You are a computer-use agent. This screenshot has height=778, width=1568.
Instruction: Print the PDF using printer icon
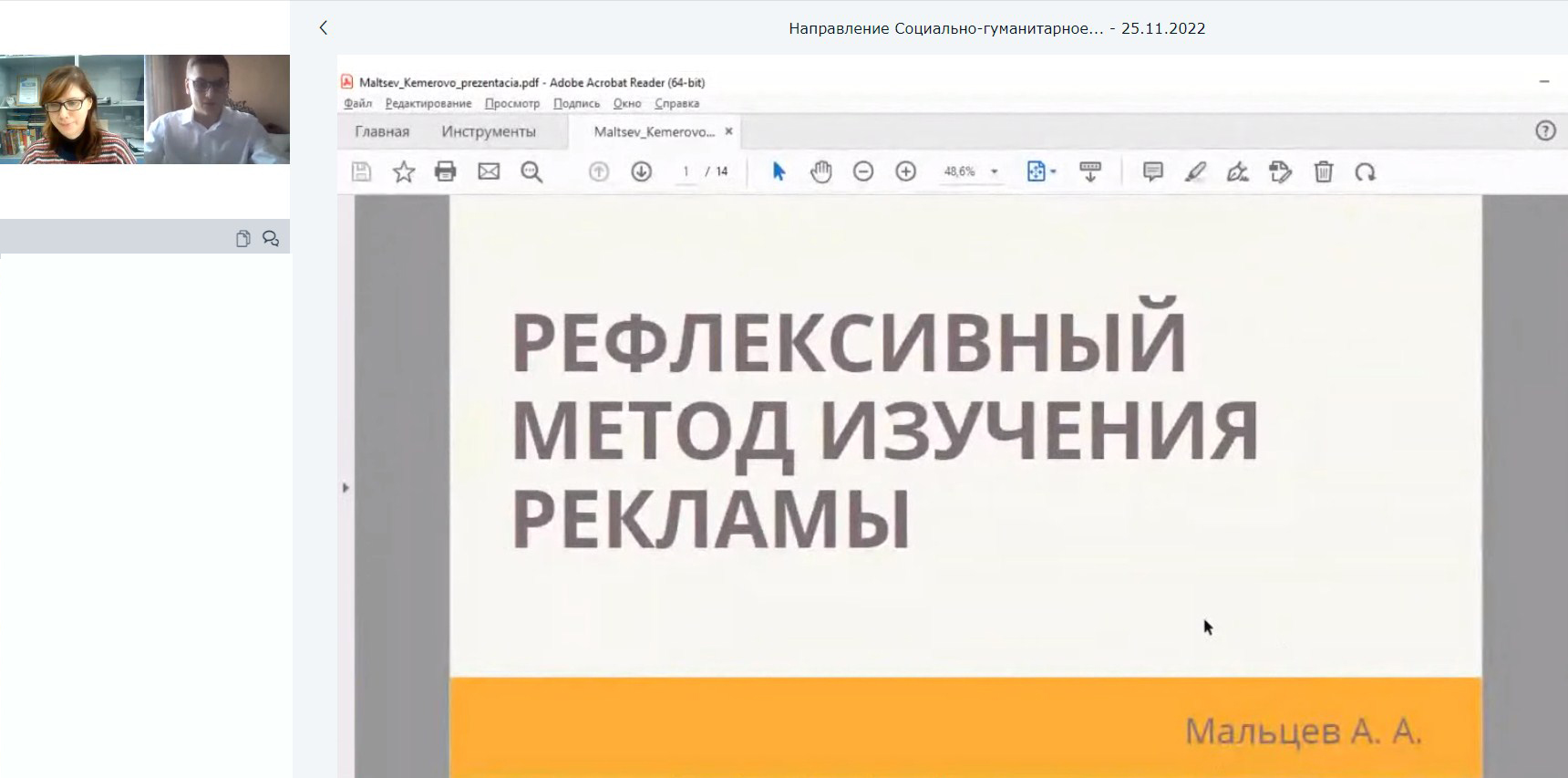446,171
